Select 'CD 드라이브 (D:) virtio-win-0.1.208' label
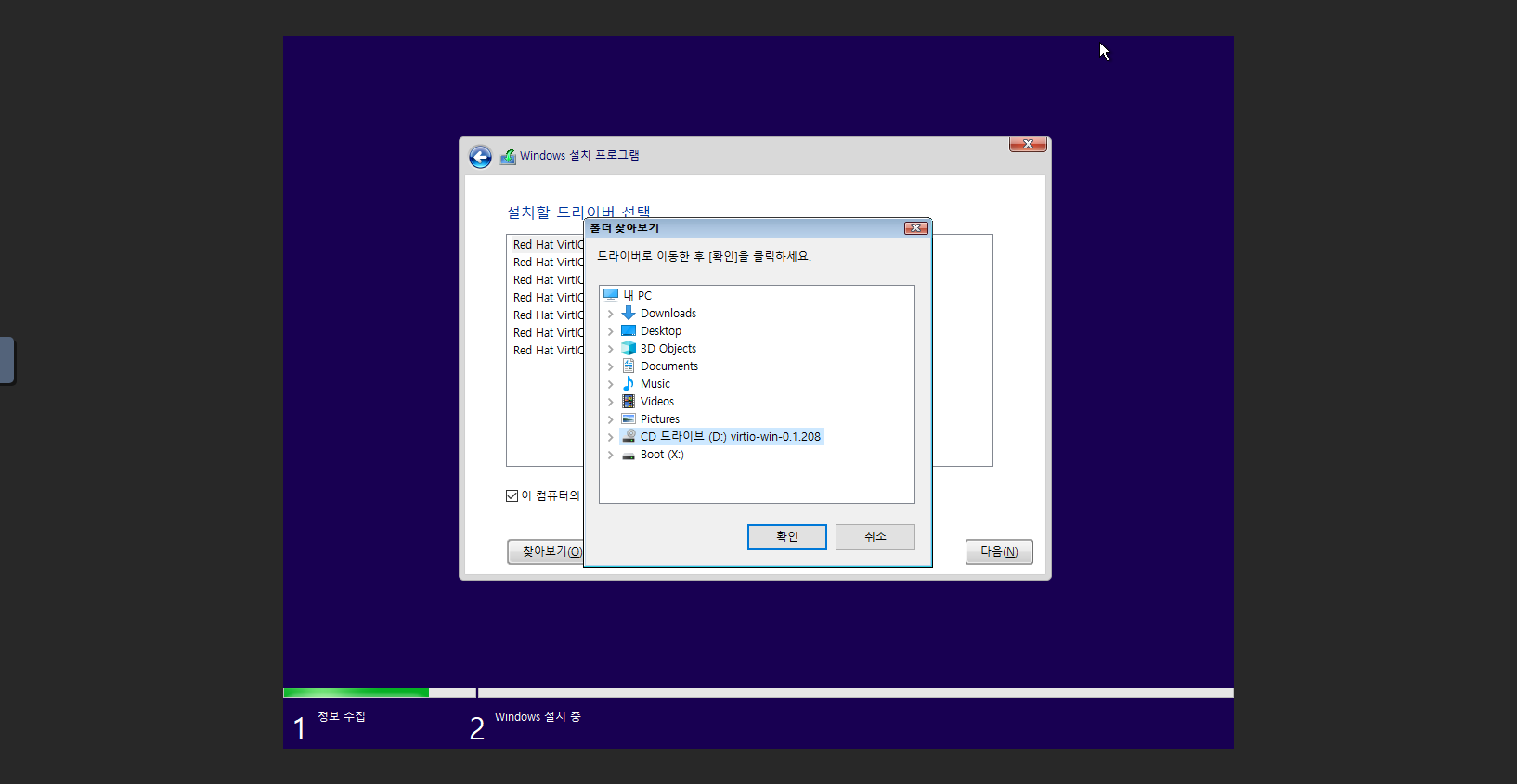1517x784 pixels. coord(731,437)
